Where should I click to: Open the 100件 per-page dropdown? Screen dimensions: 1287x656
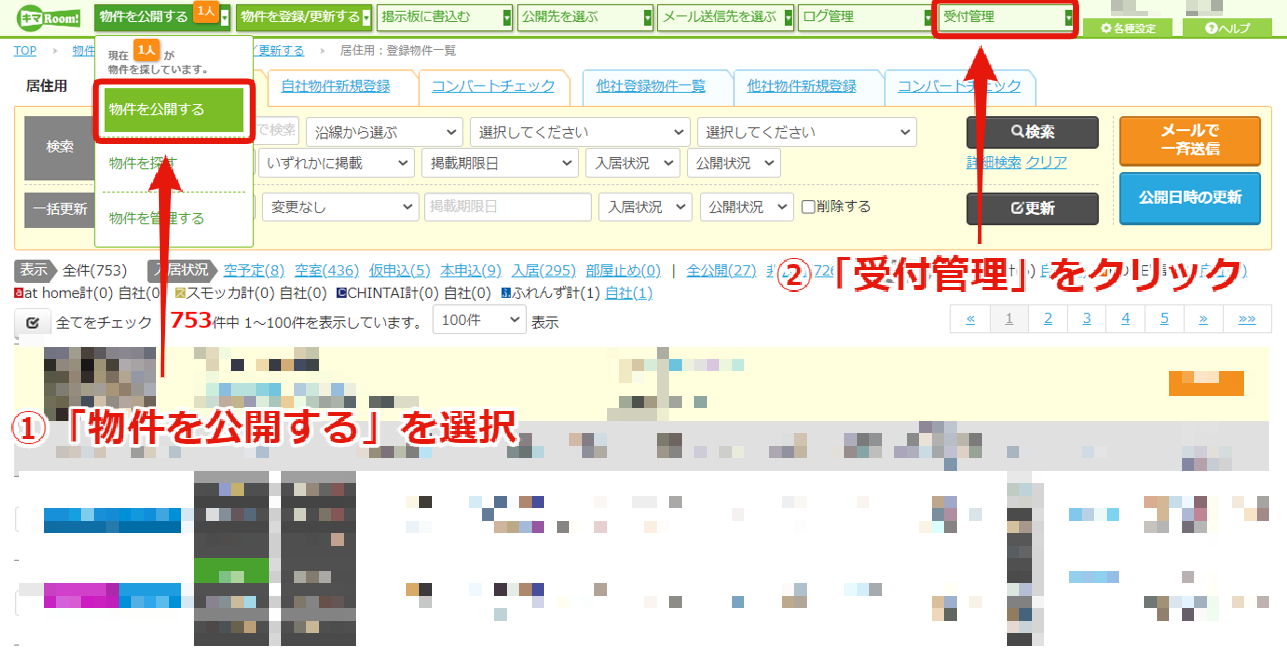click(479, 321)
